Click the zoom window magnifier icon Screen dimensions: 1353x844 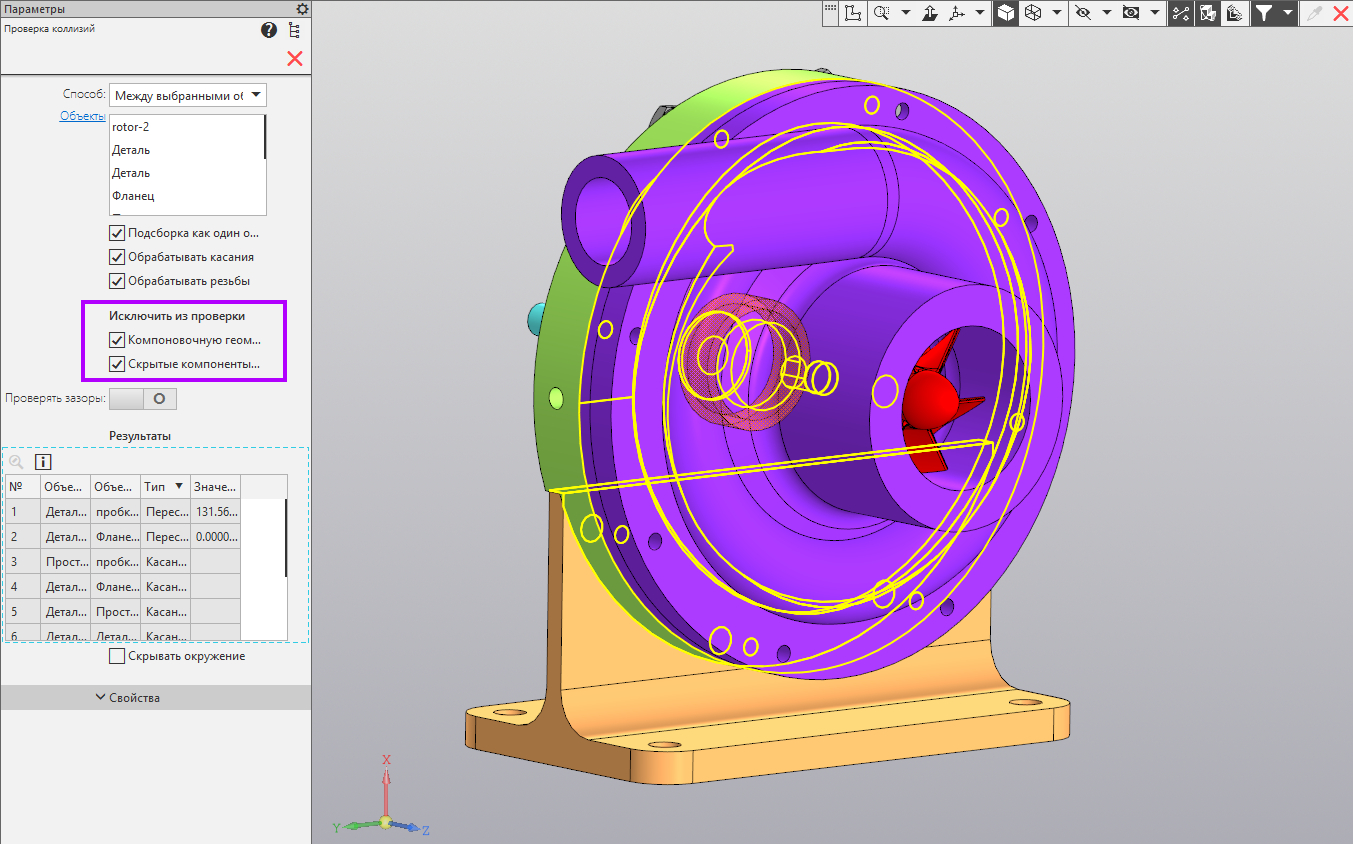click(x=882, y=13)
